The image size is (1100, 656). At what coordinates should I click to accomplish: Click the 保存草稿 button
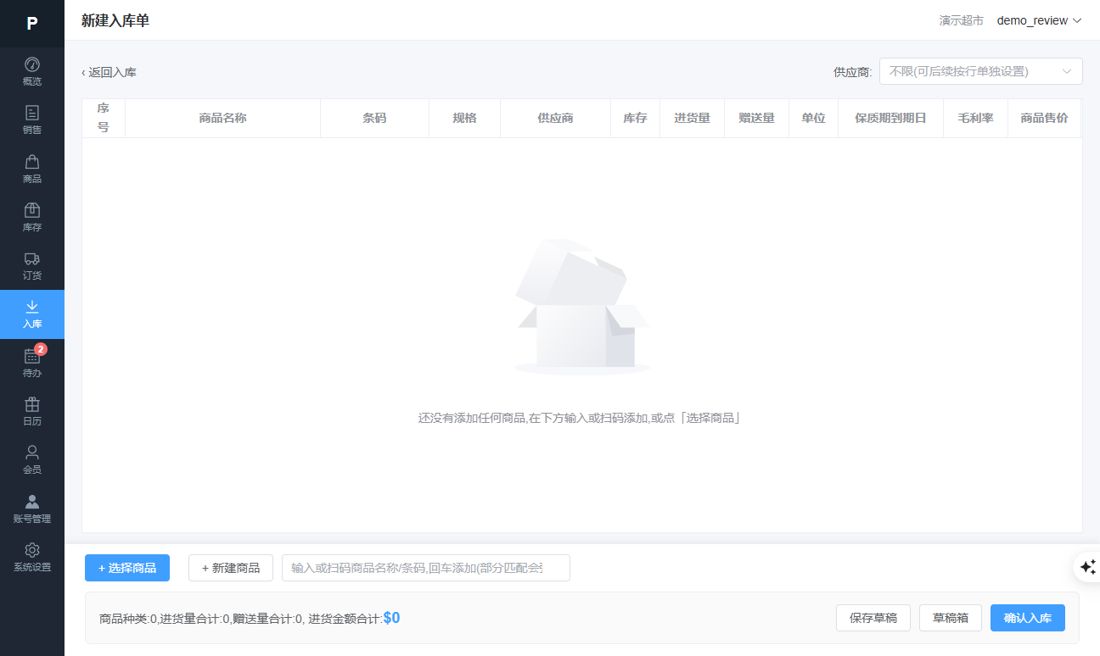point(873,618)
